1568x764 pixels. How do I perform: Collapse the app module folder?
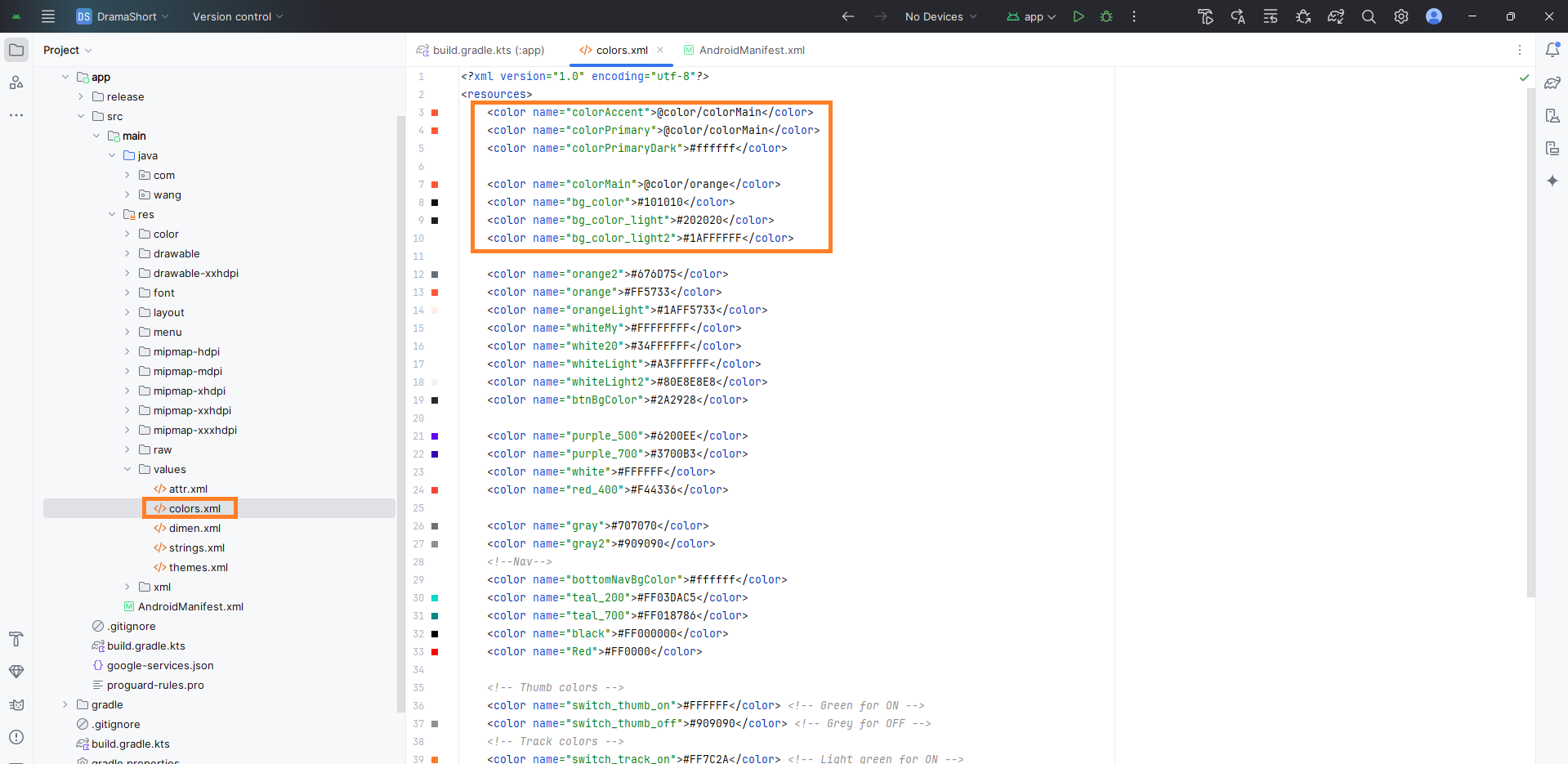tap(65, 77)
